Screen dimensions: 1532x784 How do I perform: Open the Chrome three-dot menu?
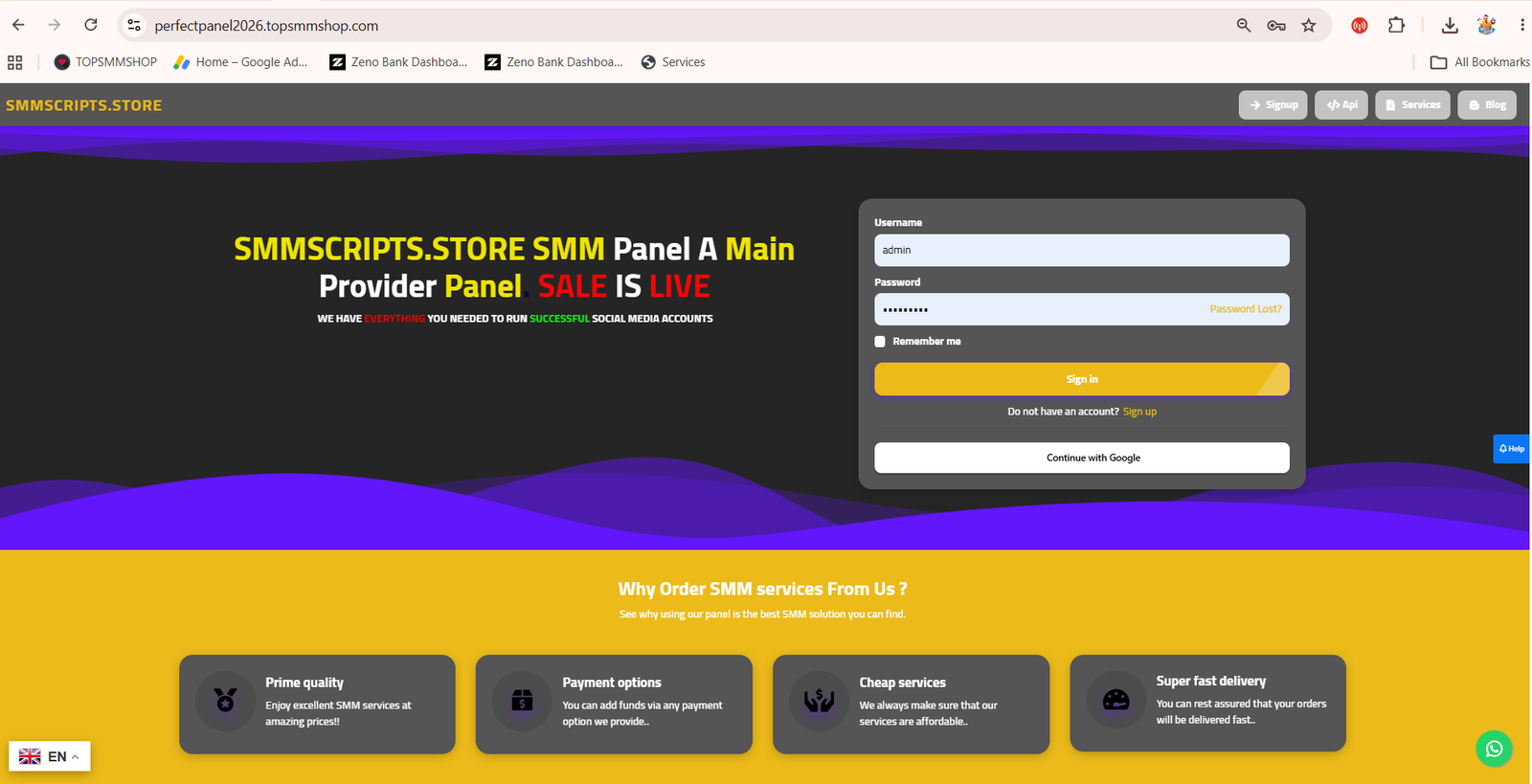(1521, 26)
